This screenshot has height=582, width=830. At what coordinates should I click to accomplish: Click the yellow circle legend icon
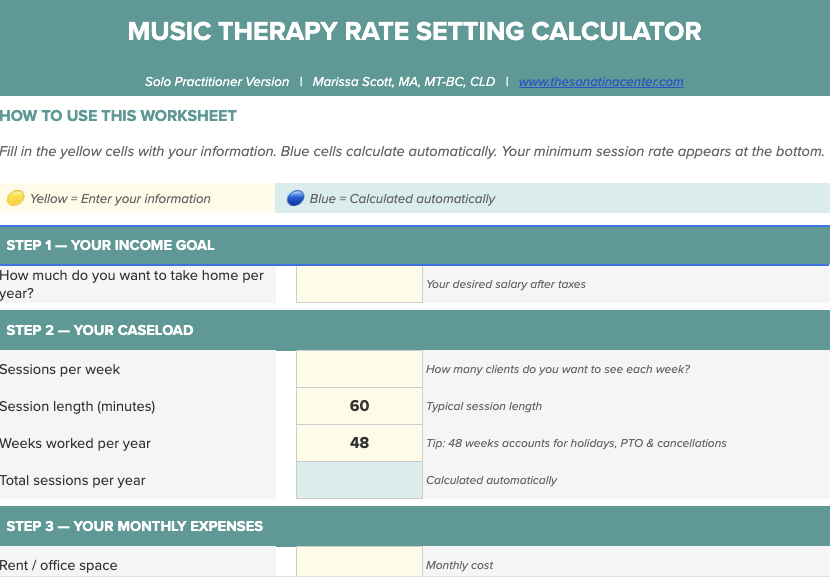click(15, 198)
